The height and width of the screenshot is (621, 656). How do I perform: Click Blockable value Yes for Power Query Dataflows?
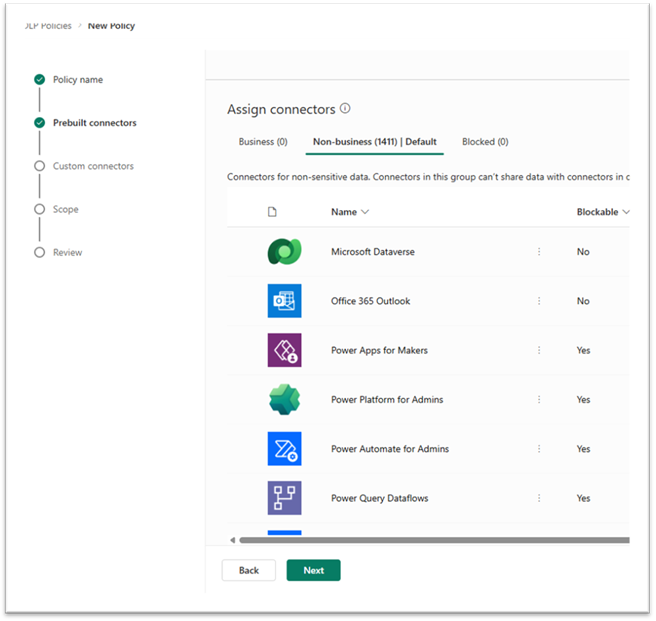[584, 498]
